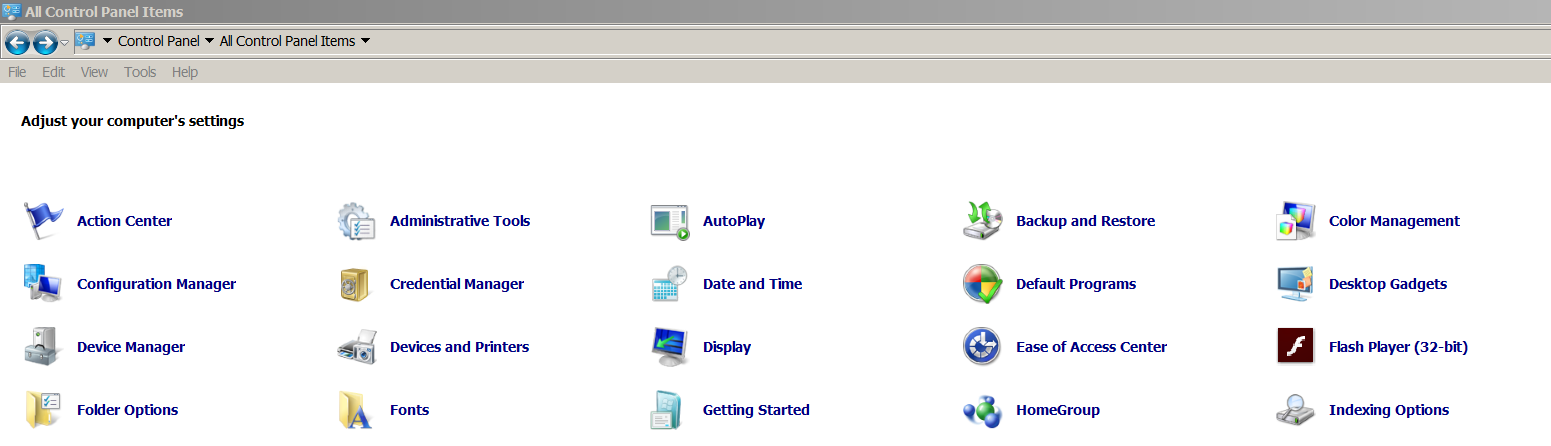This screenshot has width=1551, height=446.
Task: Open the Getting Started icon
Action: [x=669, y=410]
